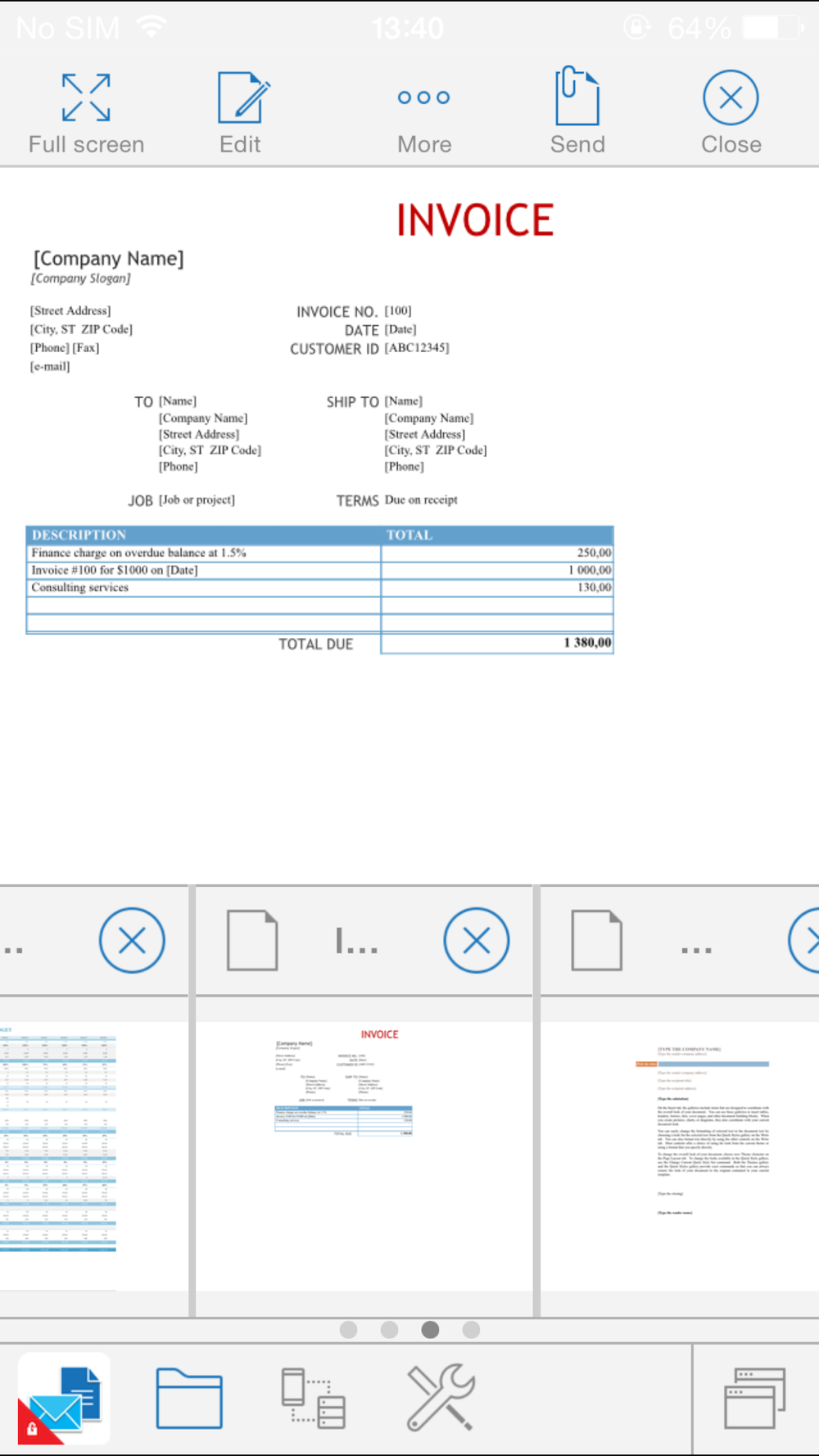Tap the letter card's document icon
Viewport: 819px width, 1456px height.
point(596,940)
